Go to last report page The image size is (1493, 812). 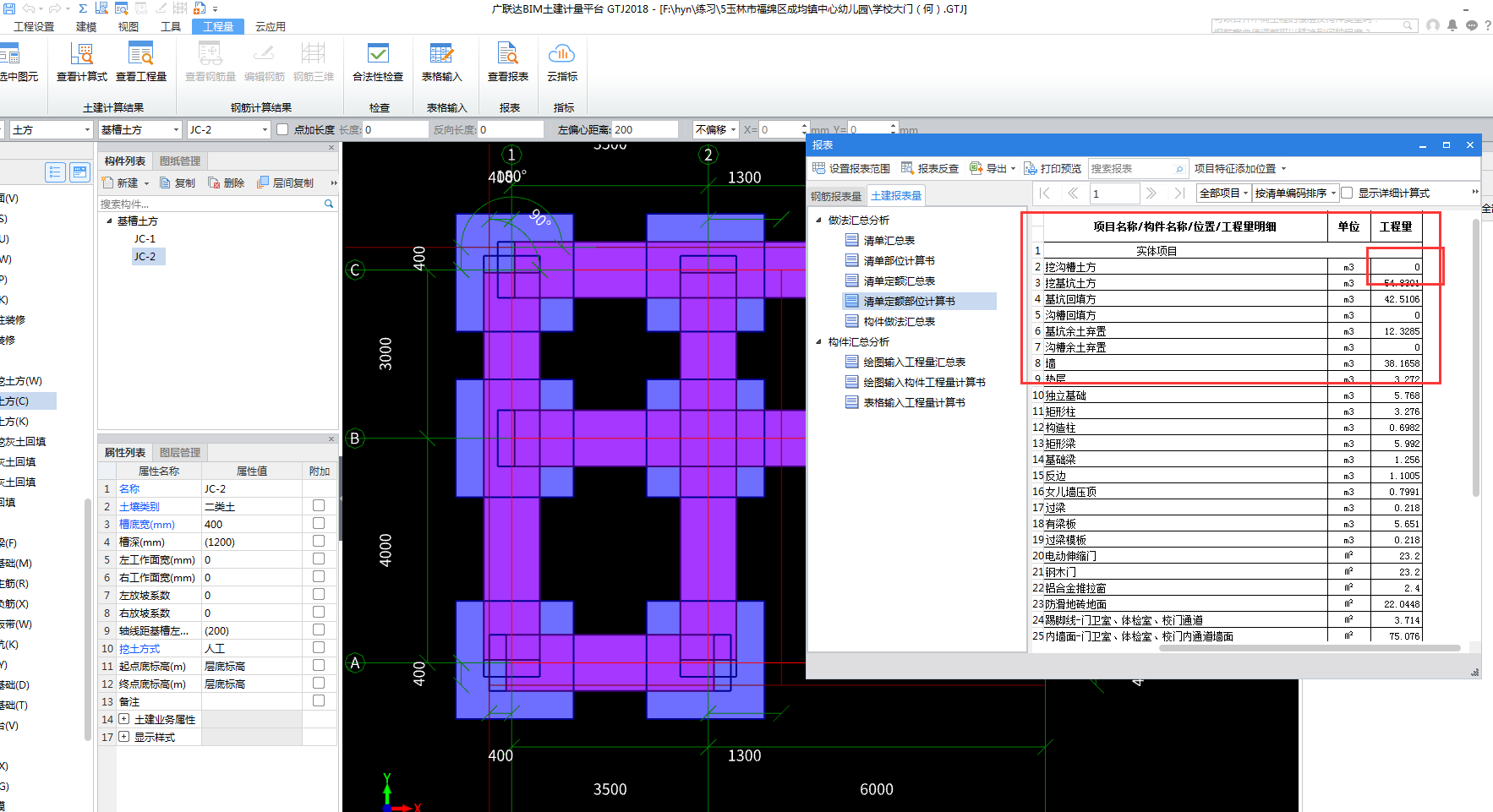[x=1179, y=193]
